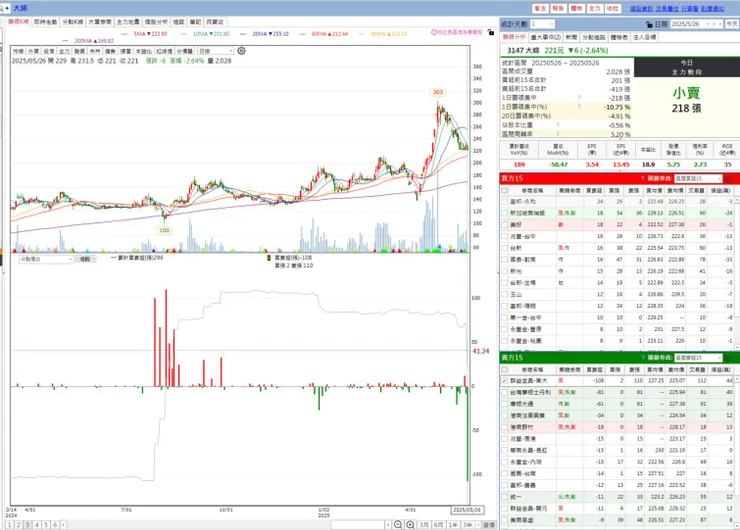This screenshot has height=530, width=740.
Task: Tick the checkbox for 玉山 buyer row
Action: pos(505,294)
